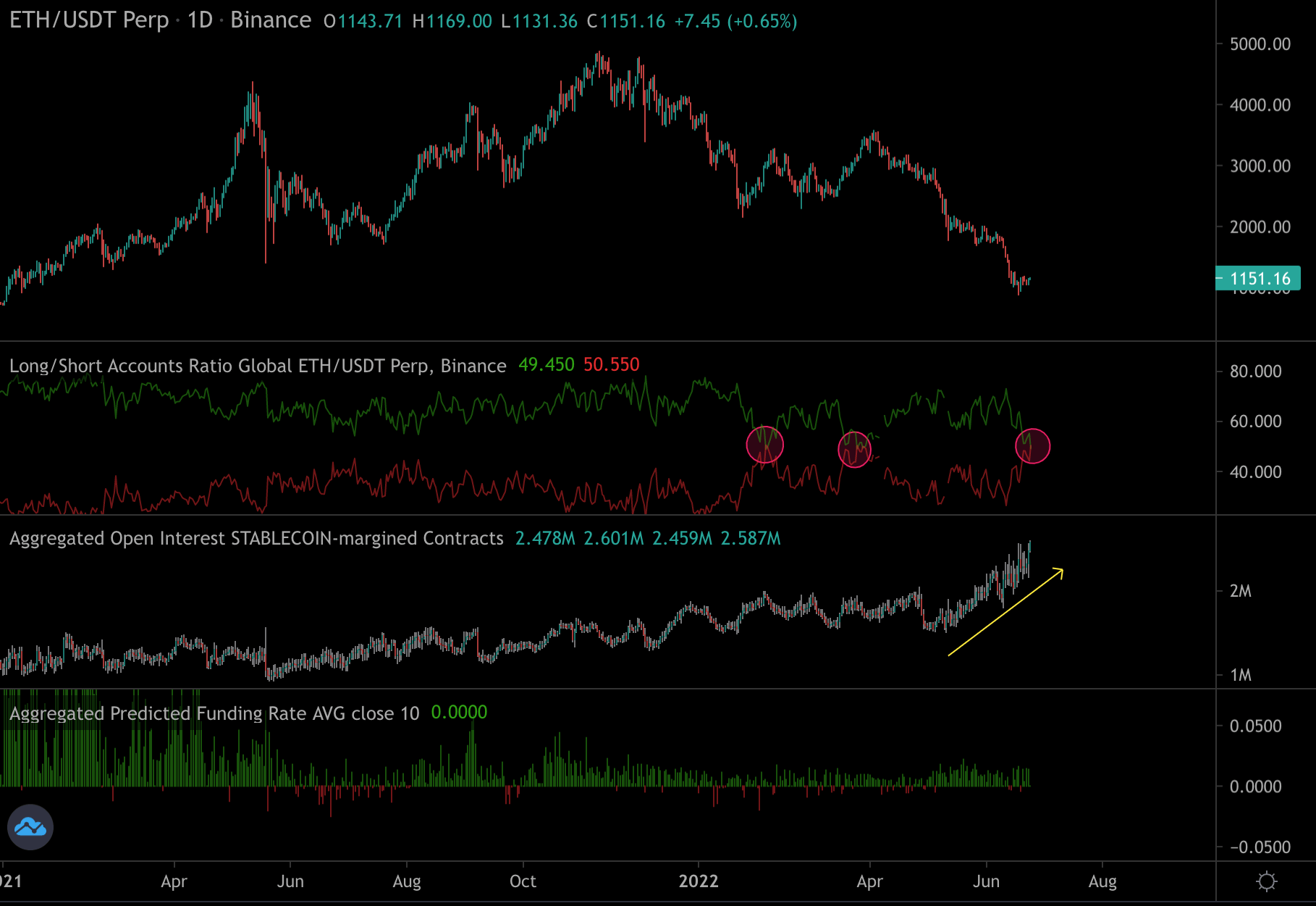This screenshot has width=1316, height=906.
Task: Click the Long/Short Accounts Ratio indicator title
Action: pyautogui.click(x=257, y=366)
